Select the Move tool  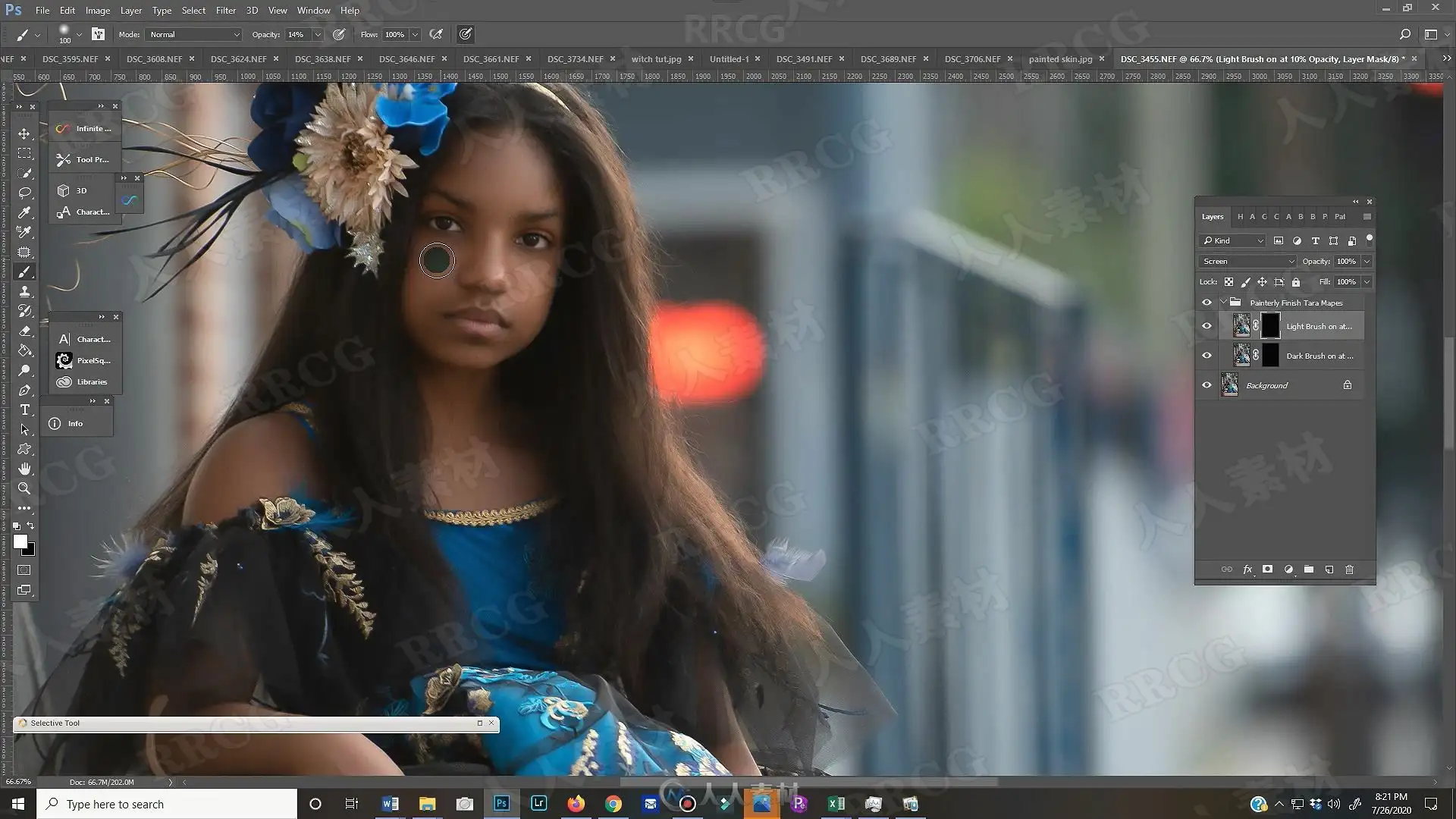[24, 133]
